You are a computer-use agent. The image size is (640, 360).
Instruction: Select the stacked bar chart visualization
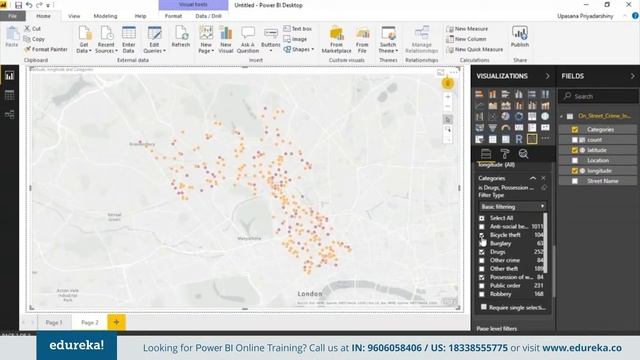tap(480, 94)
